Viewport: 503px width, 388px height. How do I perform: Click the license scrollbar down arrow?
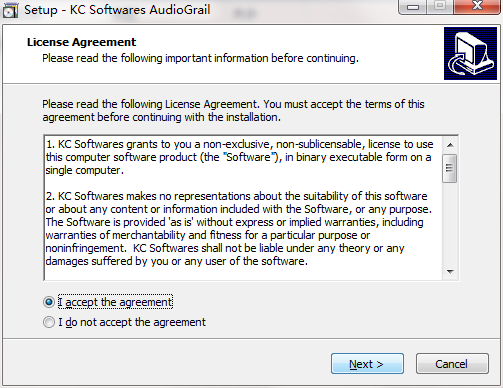coord(450,272)
